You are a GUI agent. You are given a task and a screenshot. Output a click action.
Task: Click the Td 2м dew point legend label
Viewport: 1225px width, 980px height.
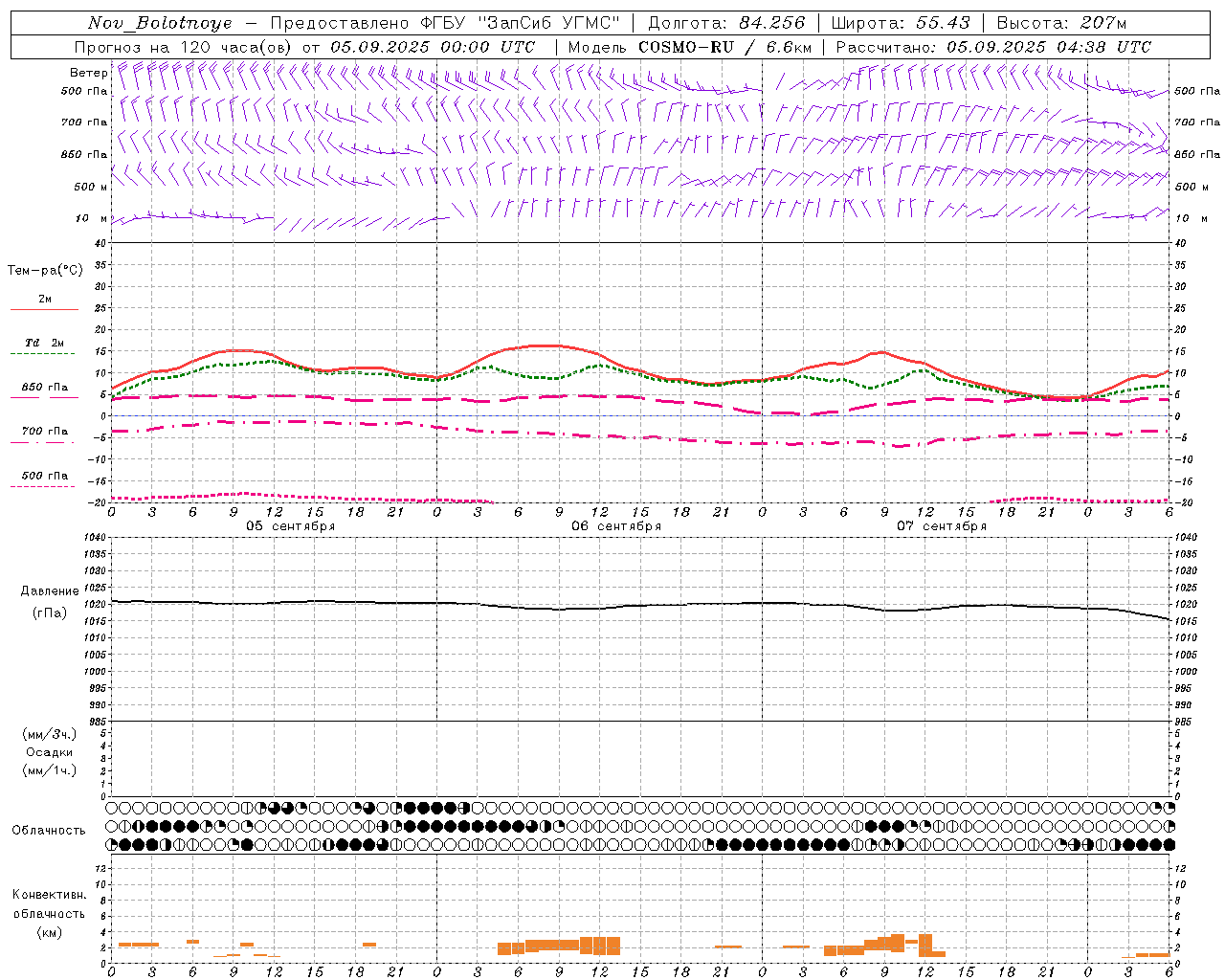(x=45, y=343)
